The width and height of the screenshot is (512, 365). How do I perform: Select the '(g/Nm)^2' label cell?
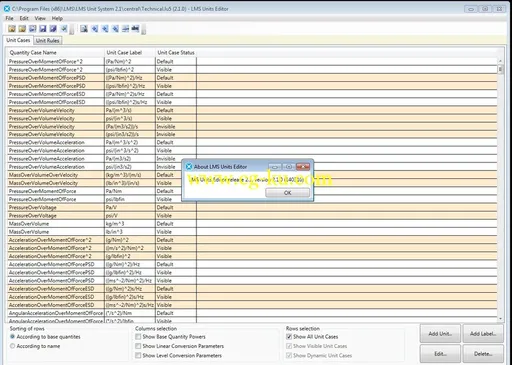pyautogui.click(x=130, y=240)
